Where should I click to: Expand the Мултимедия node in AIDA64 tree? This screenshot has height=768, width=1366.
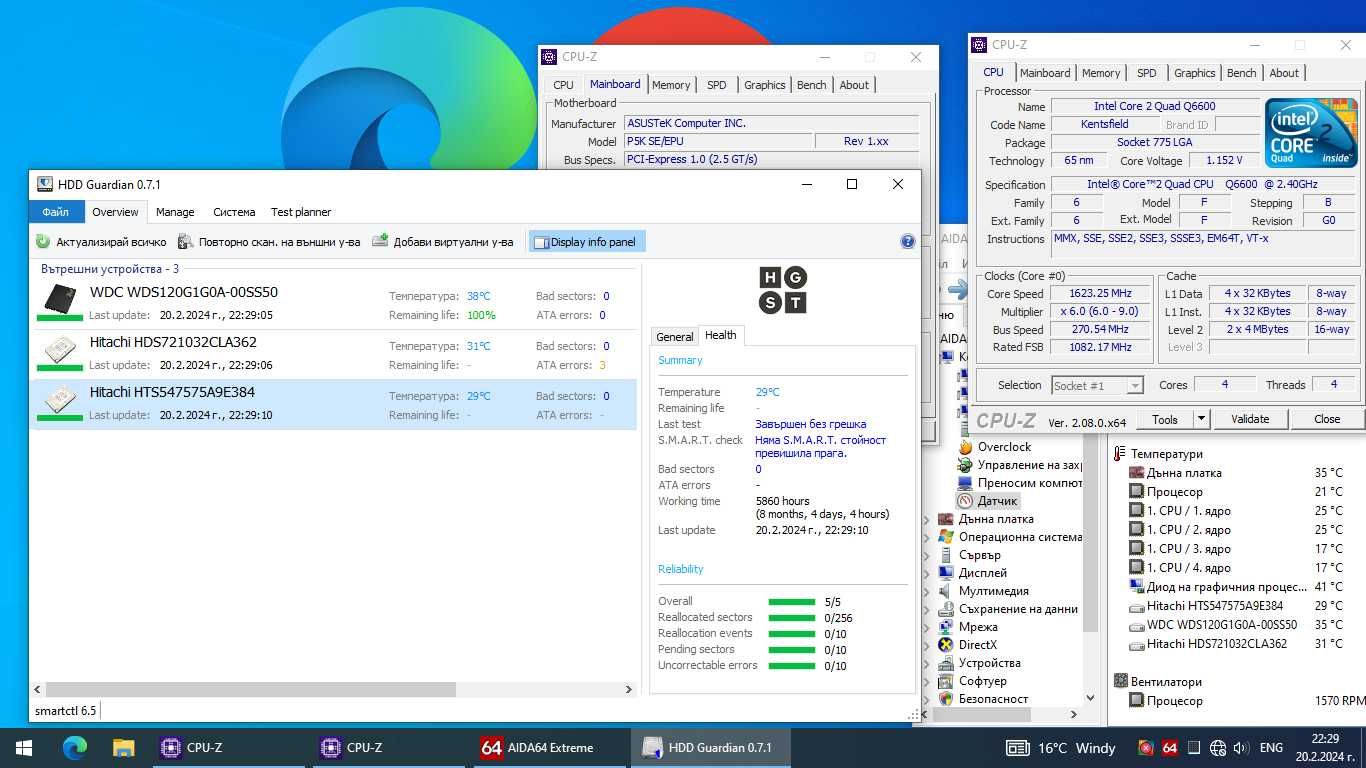pyautogui.click(x=927, y=592)
